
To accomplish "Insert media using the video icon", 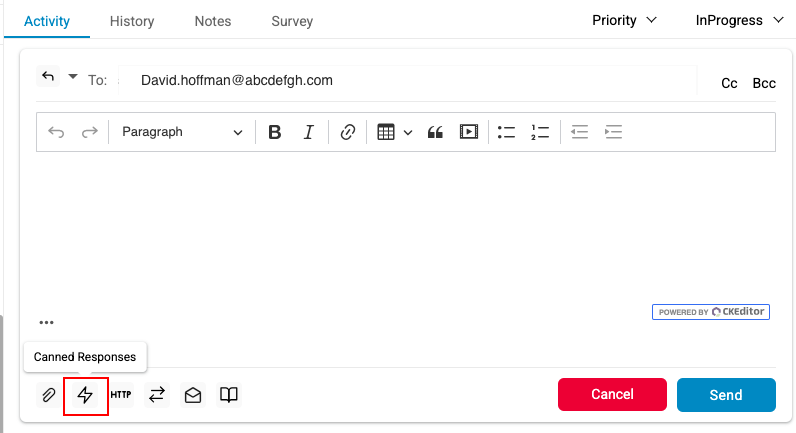I will [468, 132].
